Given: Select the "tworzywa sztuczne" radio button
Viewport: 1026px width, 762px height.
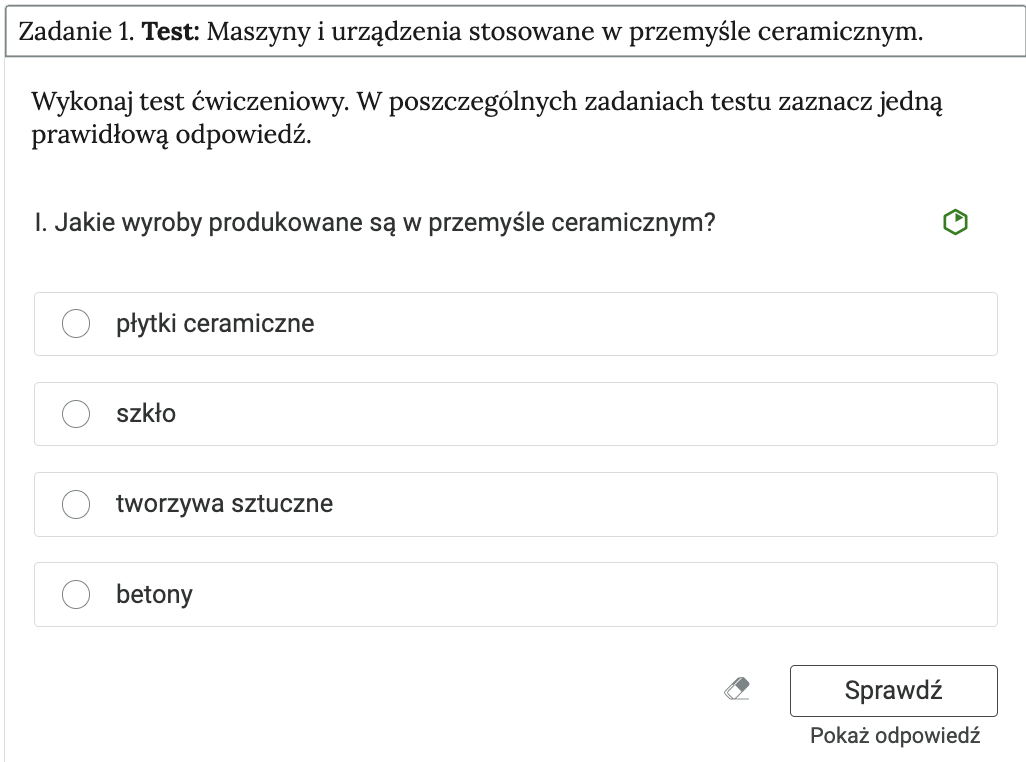Looking at the screenshot, I should point(75,504).
